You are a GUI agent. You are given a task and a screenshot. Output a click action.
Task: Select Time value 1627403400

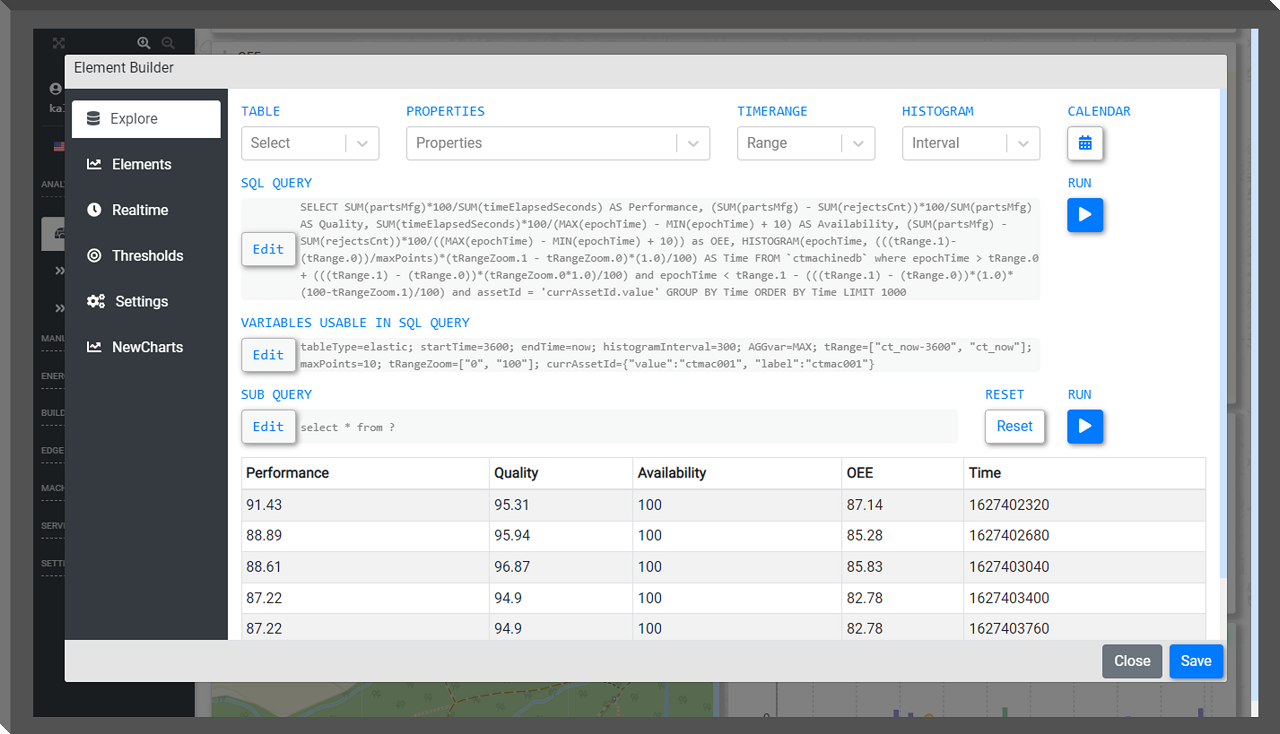coord(1009,598)
